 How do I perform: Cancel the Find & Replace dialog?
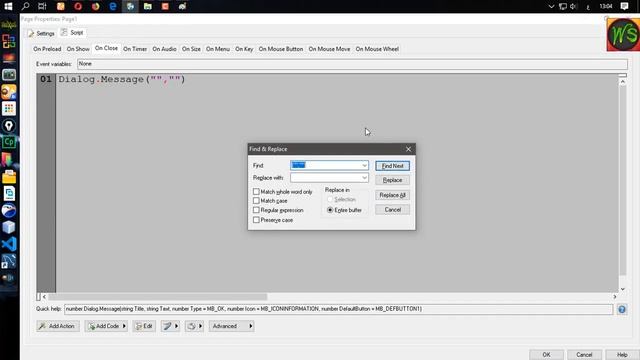[392, 209]
